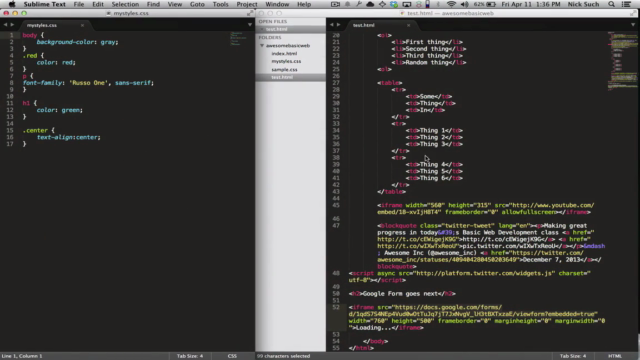Screen dimensions: 640x360
Task: Click the Bluetooth menu bar icon
Action: coord(438,4)
